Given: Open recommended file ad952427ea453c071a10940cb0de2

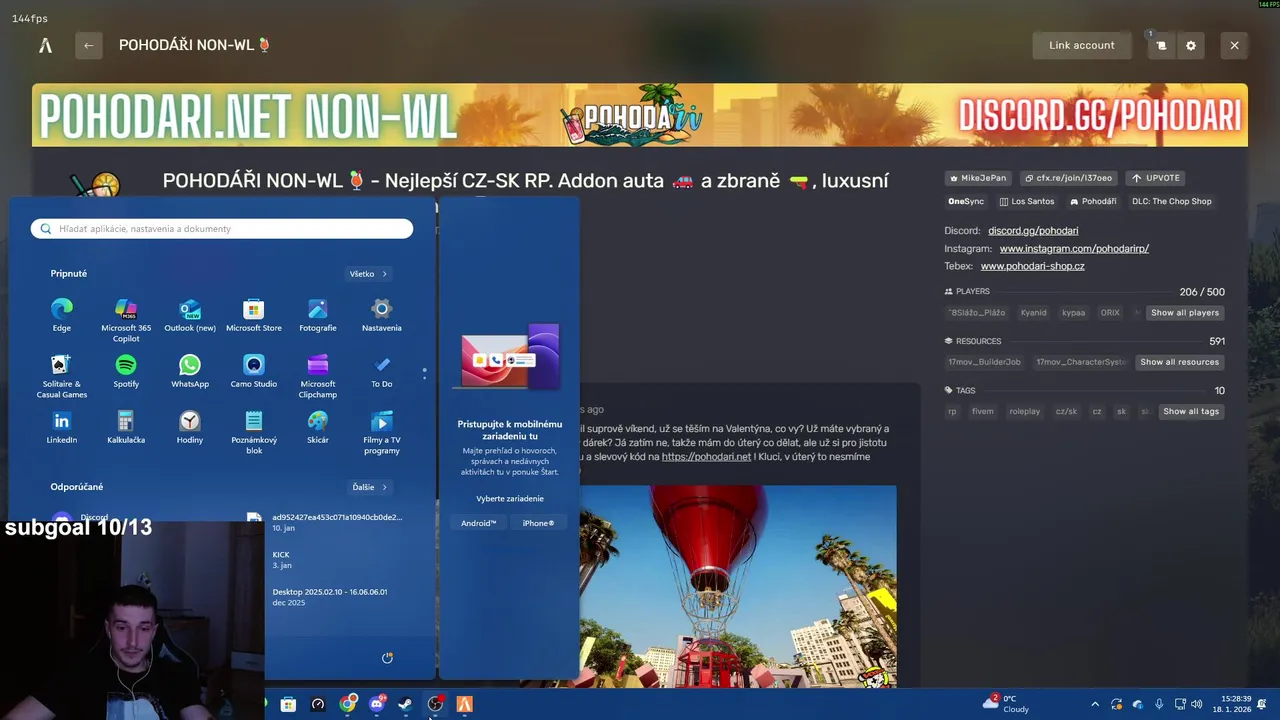Looking at the screenshot, I should point(326,522).
